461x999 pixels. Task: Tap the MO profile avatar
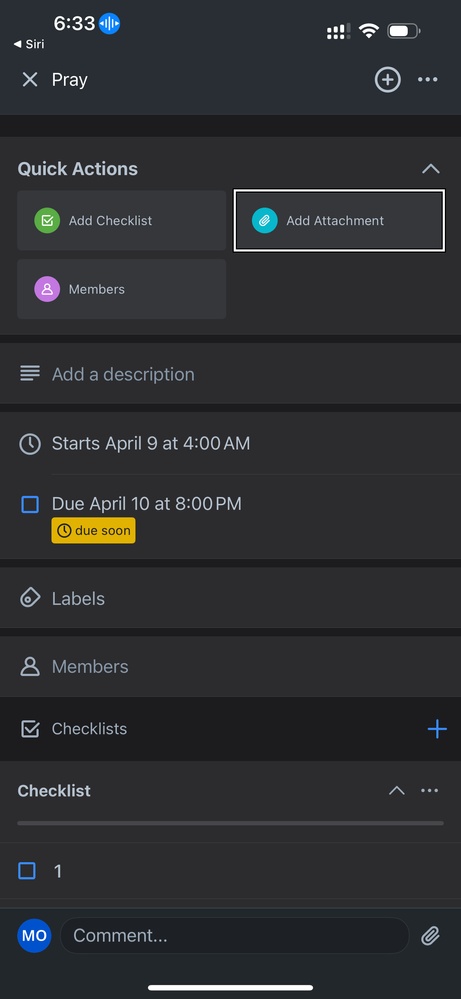[x=34, y=935]
